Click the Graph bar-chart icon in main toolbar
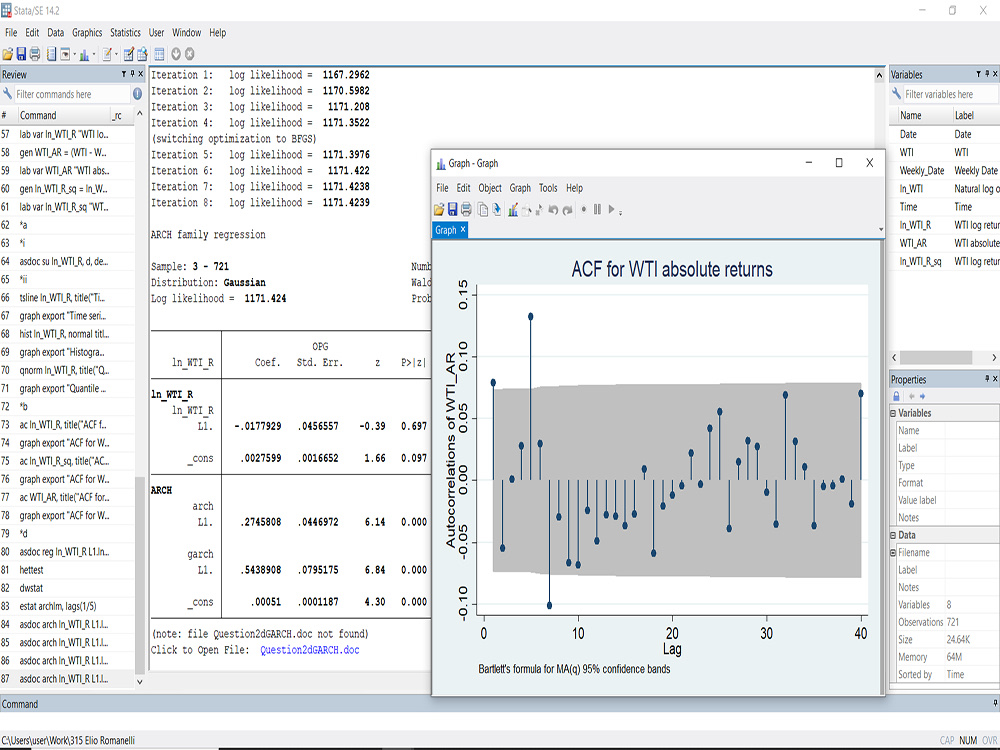This screenshot has height=750, width=1000. coord(84,54)
